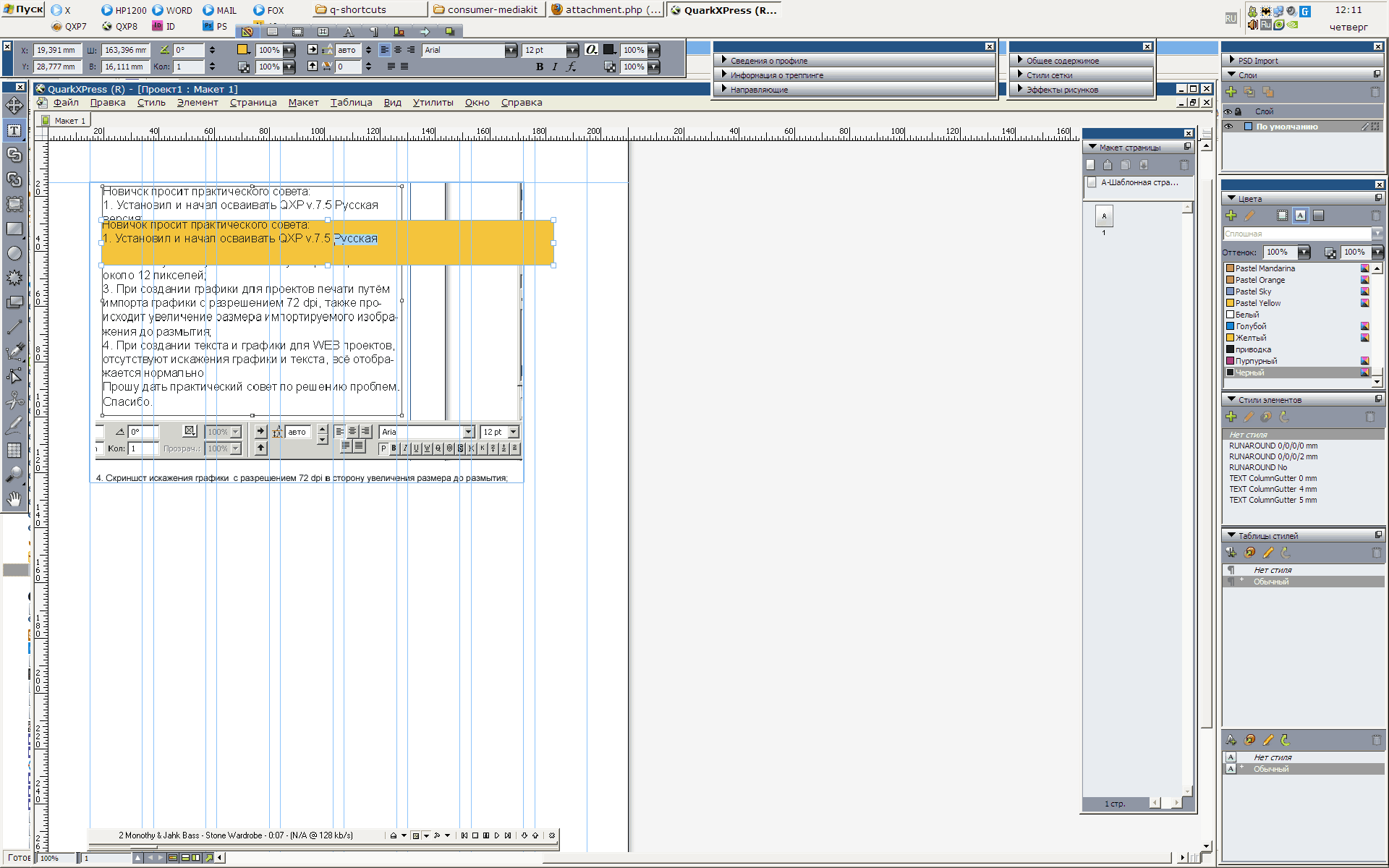Select the Item (move) tool
Screen dimensions: 1389x868
tap(14, 106)
